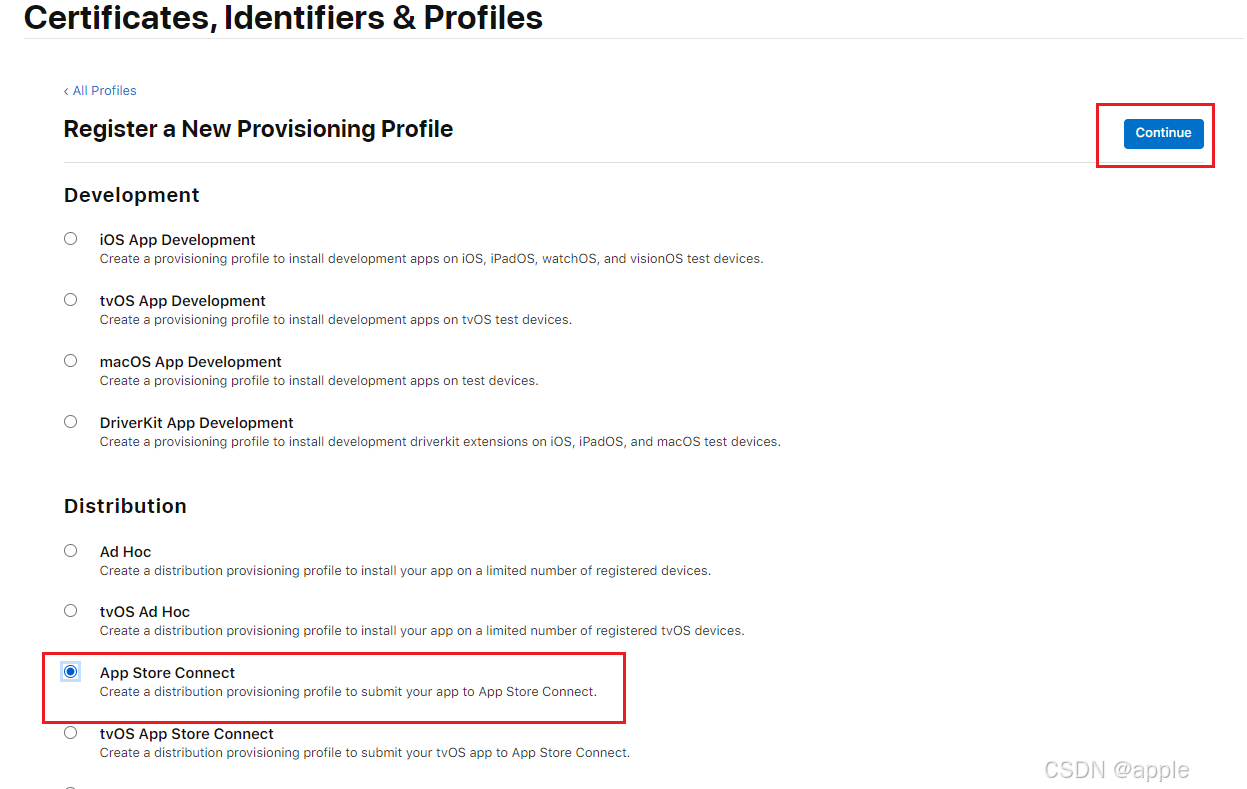Navigate back via the All Profiles link
1247x789 pixels.
point(105,90)
